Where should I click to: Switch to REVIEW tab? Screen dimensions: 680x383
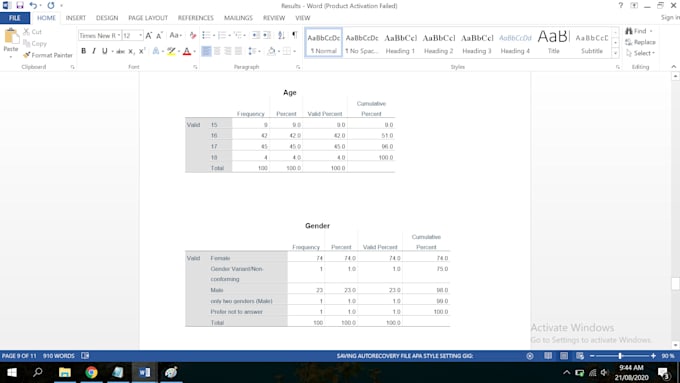(x=274, y=18)
